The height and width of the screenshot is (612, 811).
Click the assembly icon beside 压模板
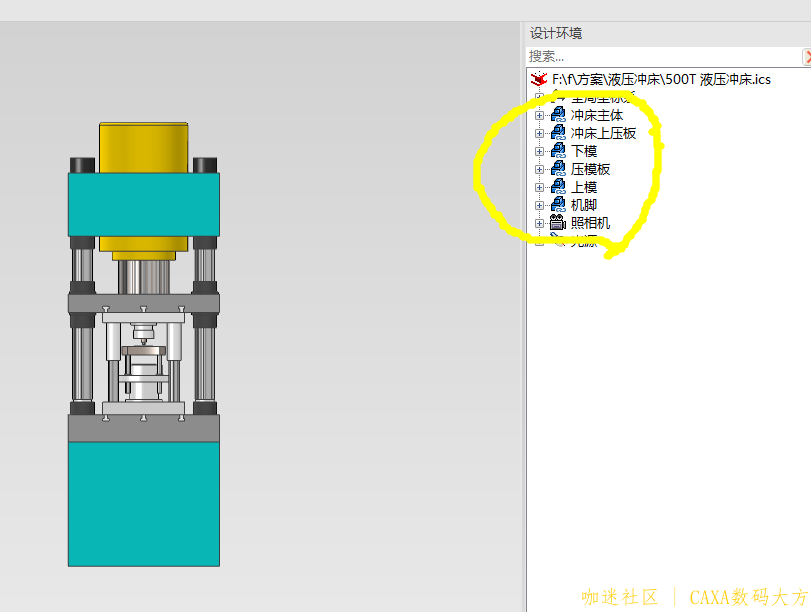click(558, 169)
